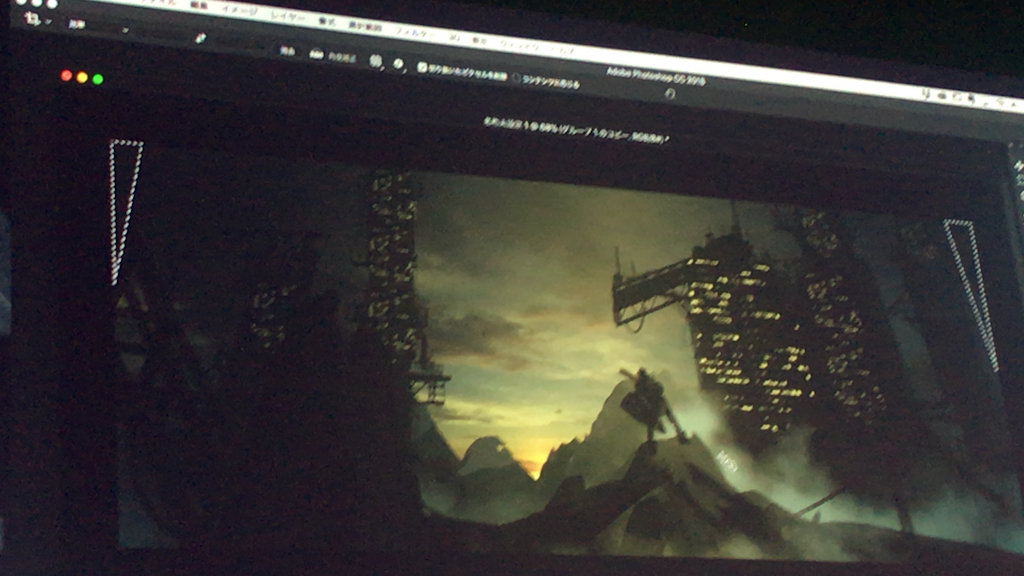Open the 選択範囲 menu
This screenshot has height=576, width=1024.
click(364, 26)
